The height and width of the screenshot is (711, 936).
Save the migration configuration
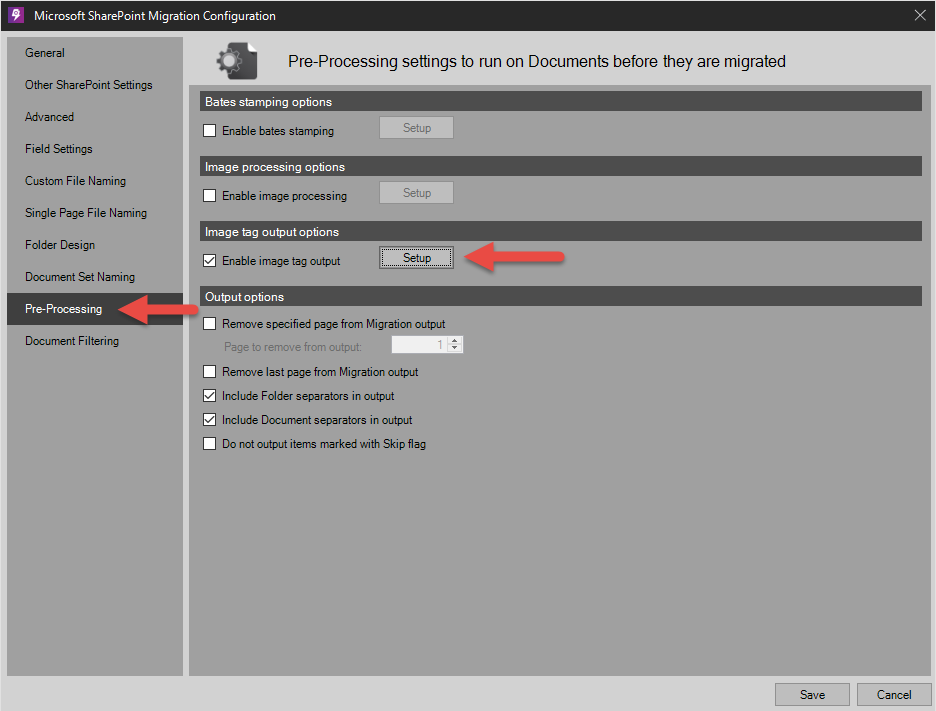[812, 694]
